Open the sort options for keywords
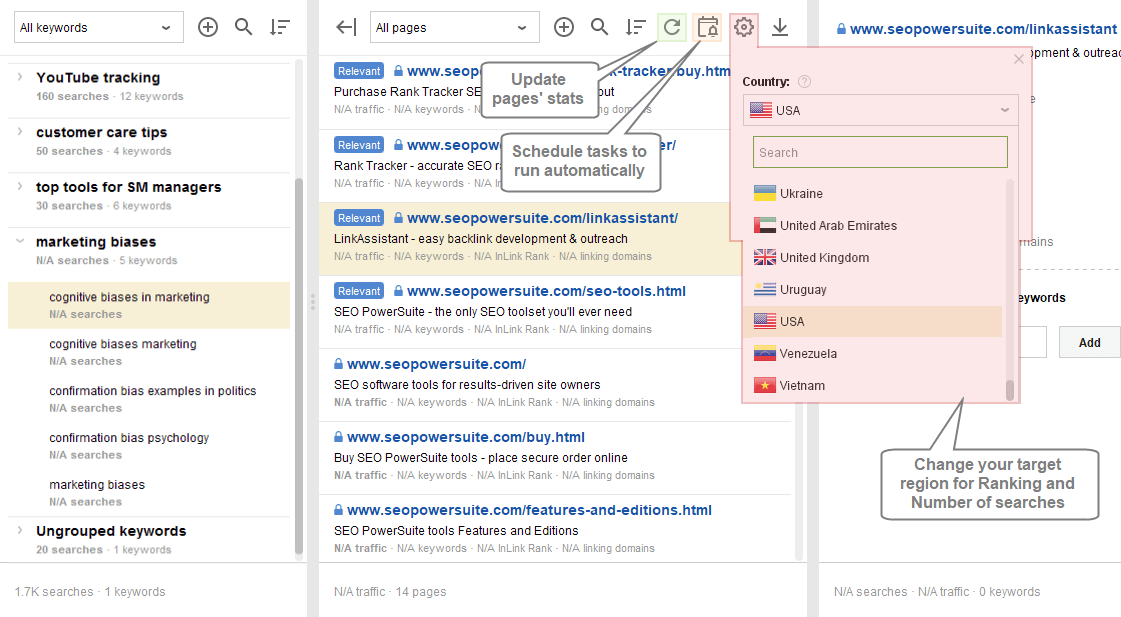The image size is (1121, 617). [x=280, y=27]
